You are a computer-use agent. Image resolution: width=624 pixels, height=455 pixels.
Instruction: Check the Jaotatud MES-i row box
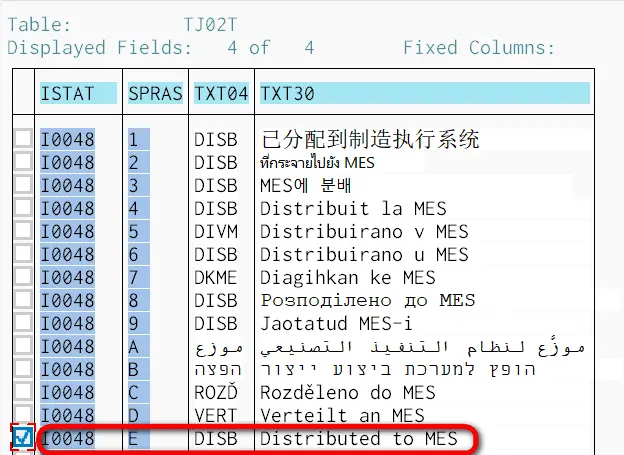pyautogui.click(x=23, y=323)
